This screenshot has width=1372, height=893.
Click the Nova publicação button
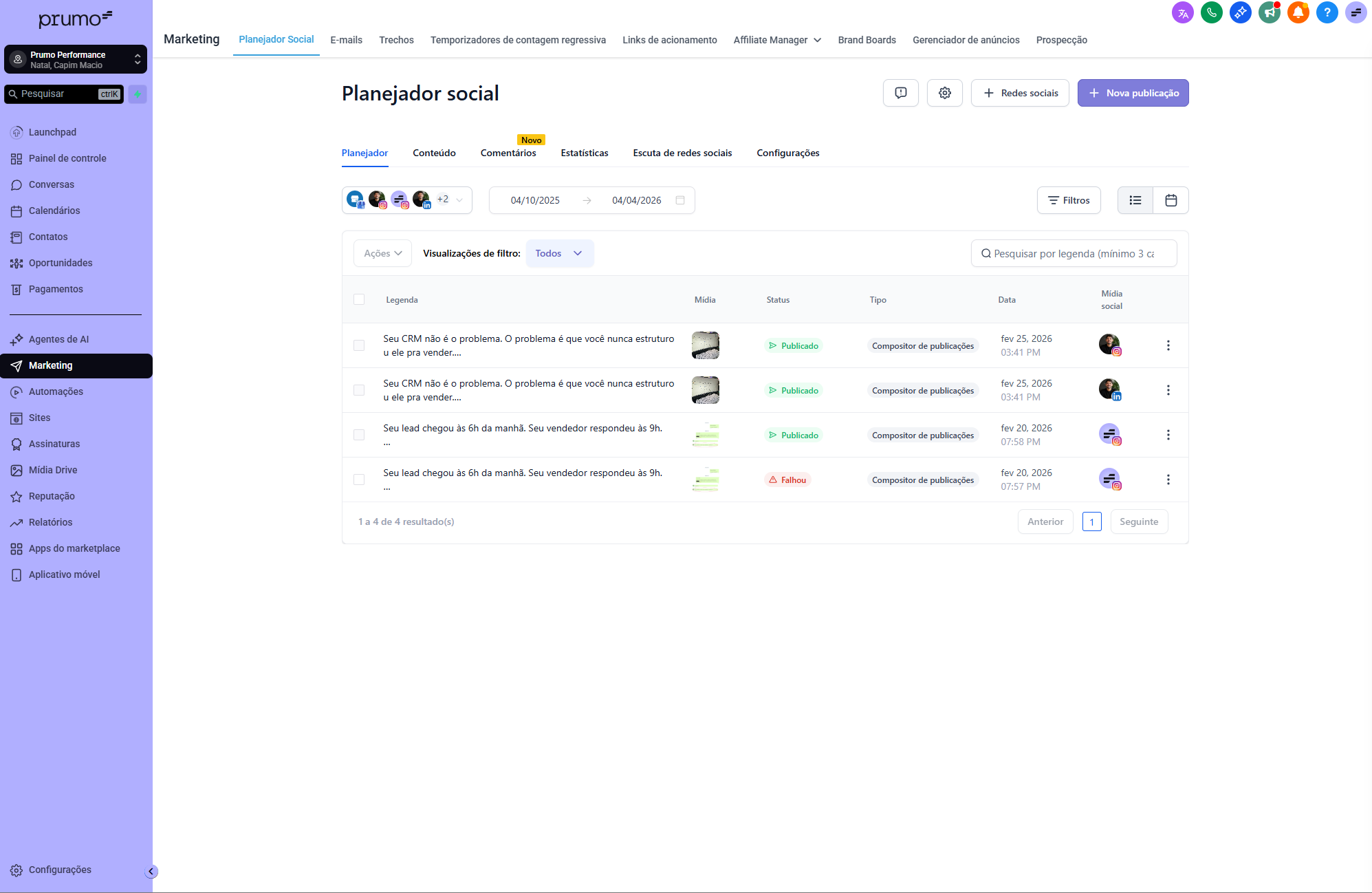[1133, 93]
